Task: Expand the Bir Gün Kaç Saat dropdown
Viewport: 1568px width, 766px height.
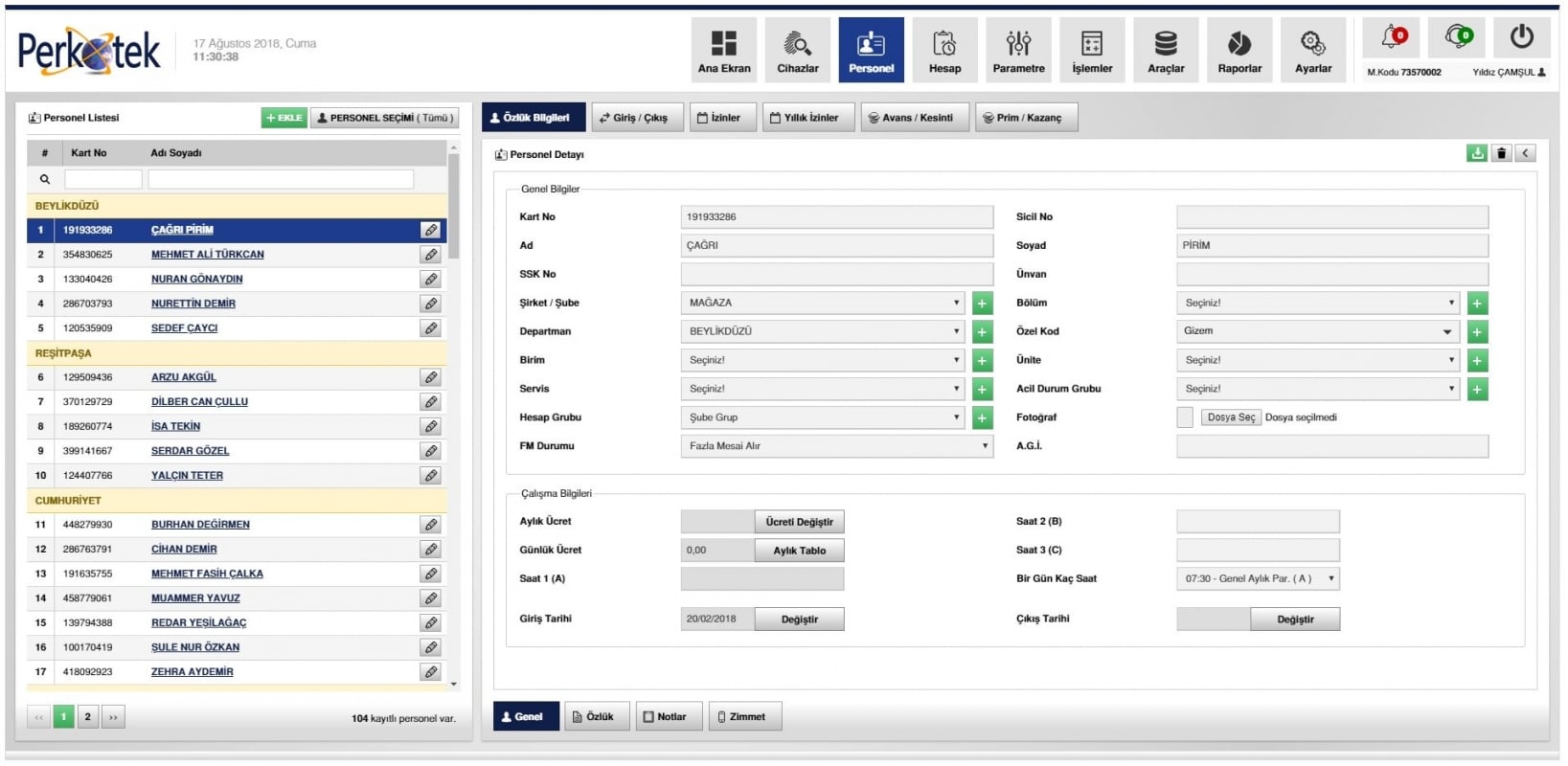Action: click(x=1258, y=579)
